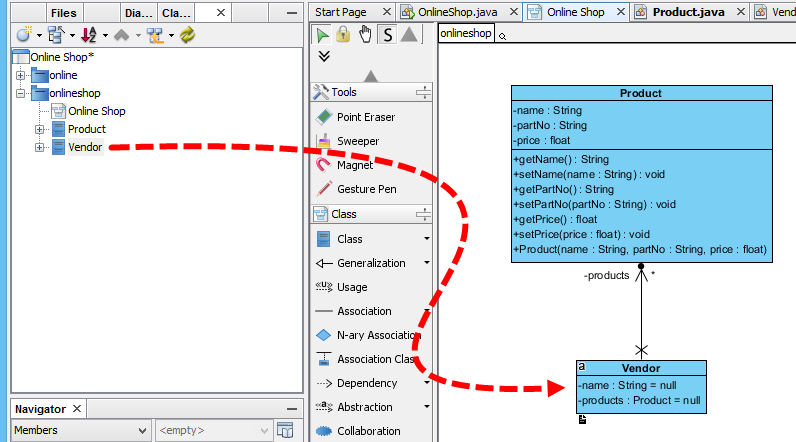
Task: Select the Collaboration shape tool
Action: (x=371, y=431)
